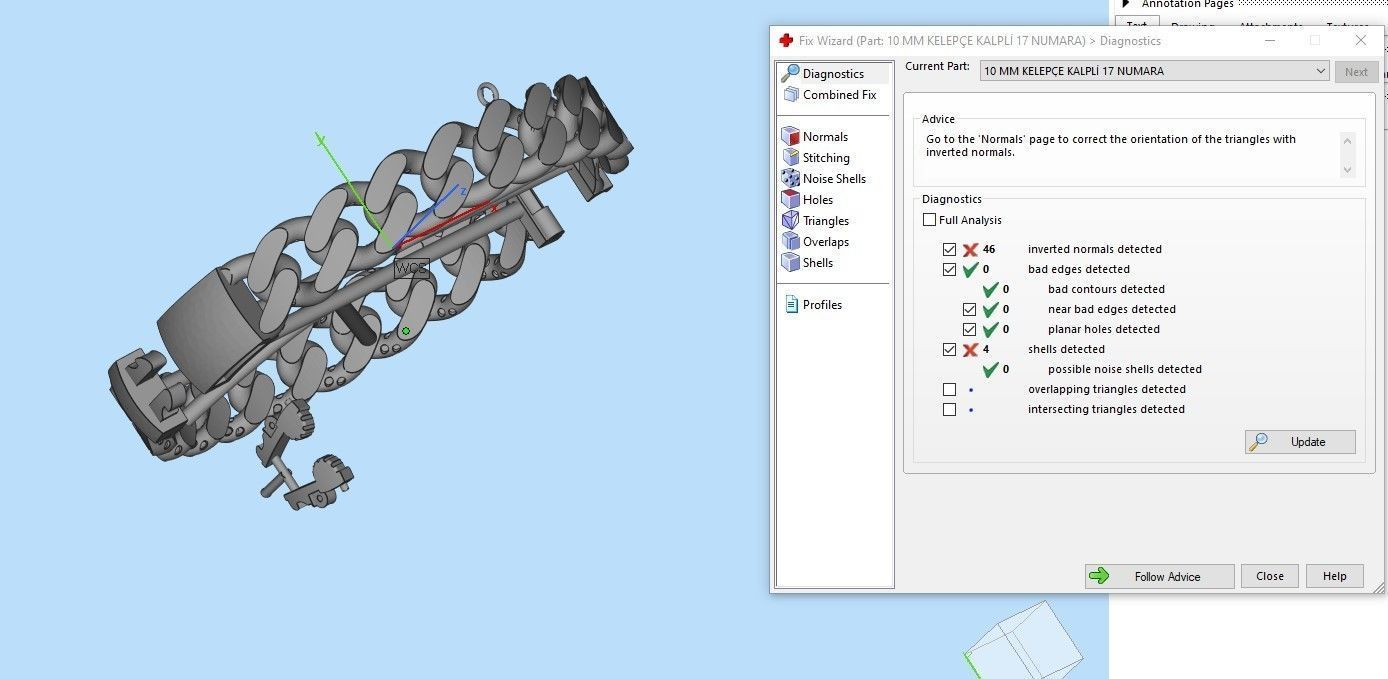Open Help for the Fix Wizard

[1334, 576]
